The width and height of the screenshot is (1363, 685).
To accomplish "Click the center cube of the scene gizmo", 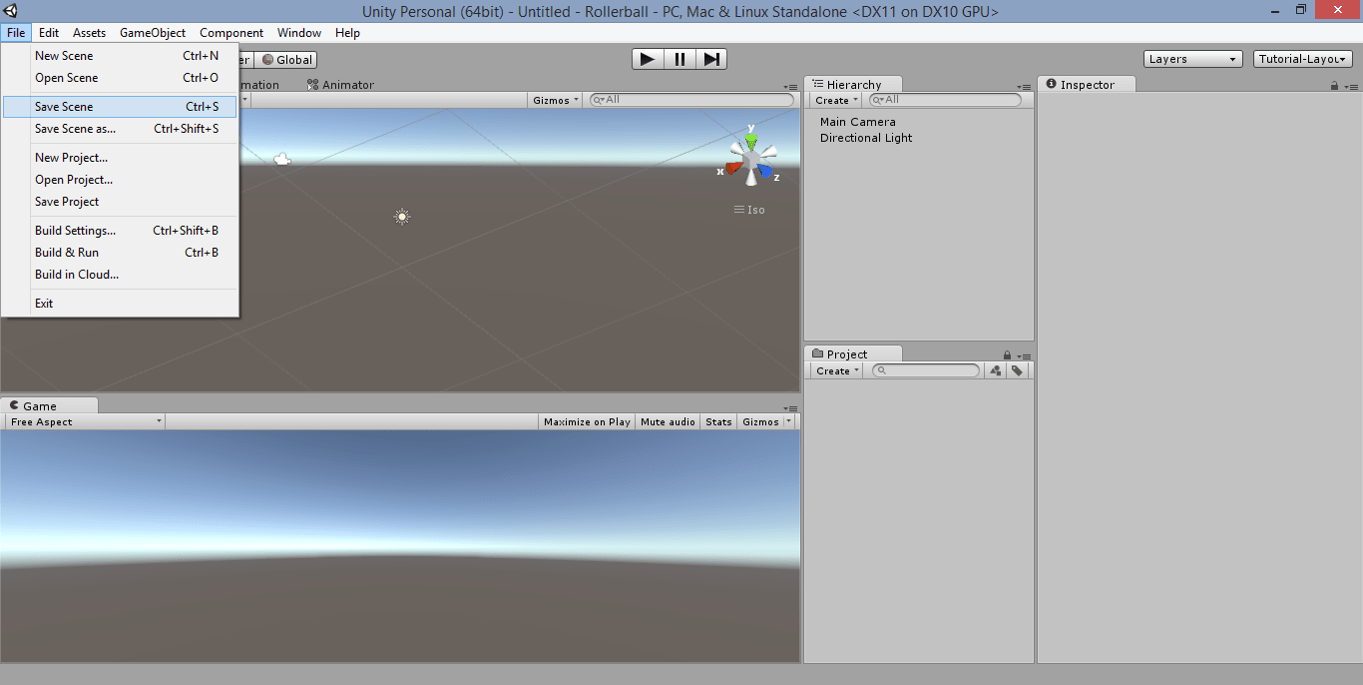I will tap(751, 159).
